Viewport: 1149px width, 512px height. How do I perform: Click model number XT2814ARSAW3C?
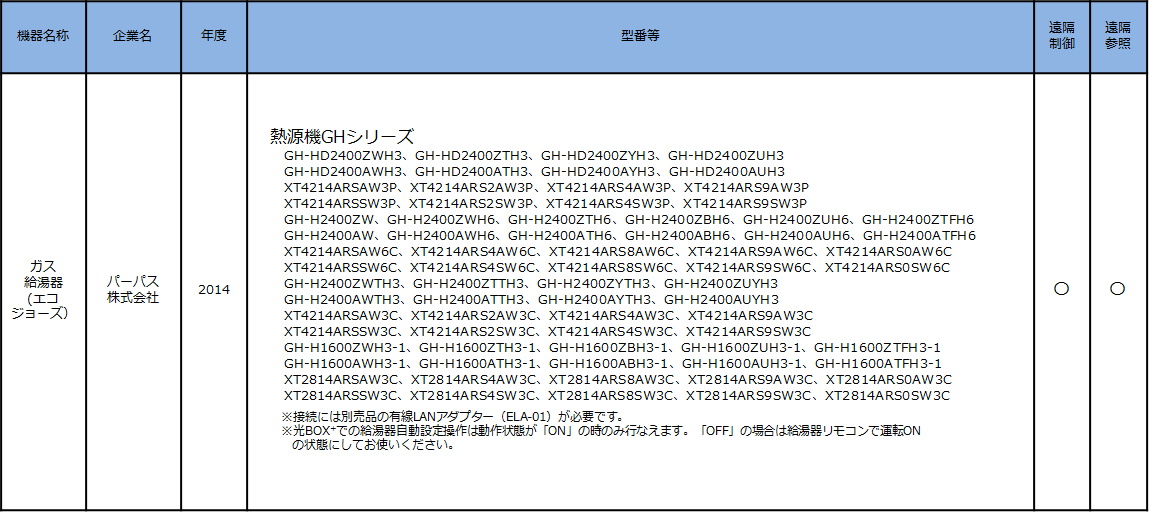coord(341,379)
